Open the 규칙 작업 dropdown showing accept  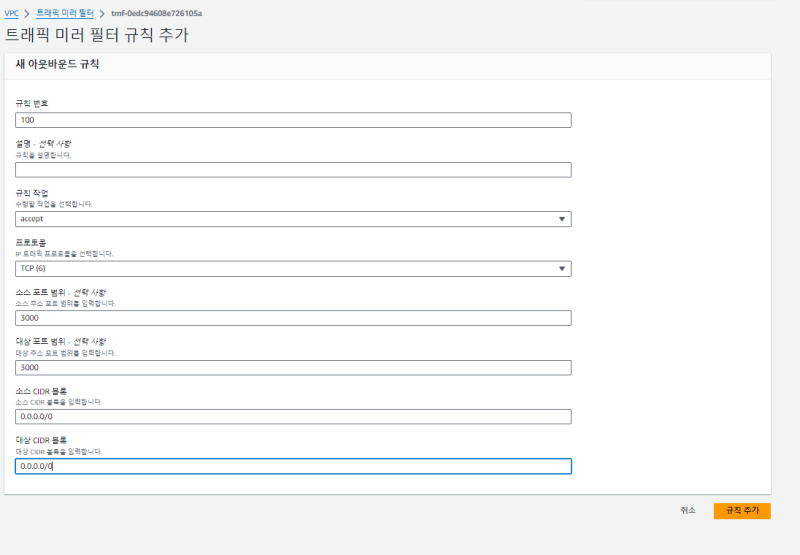tap(293, 219)
